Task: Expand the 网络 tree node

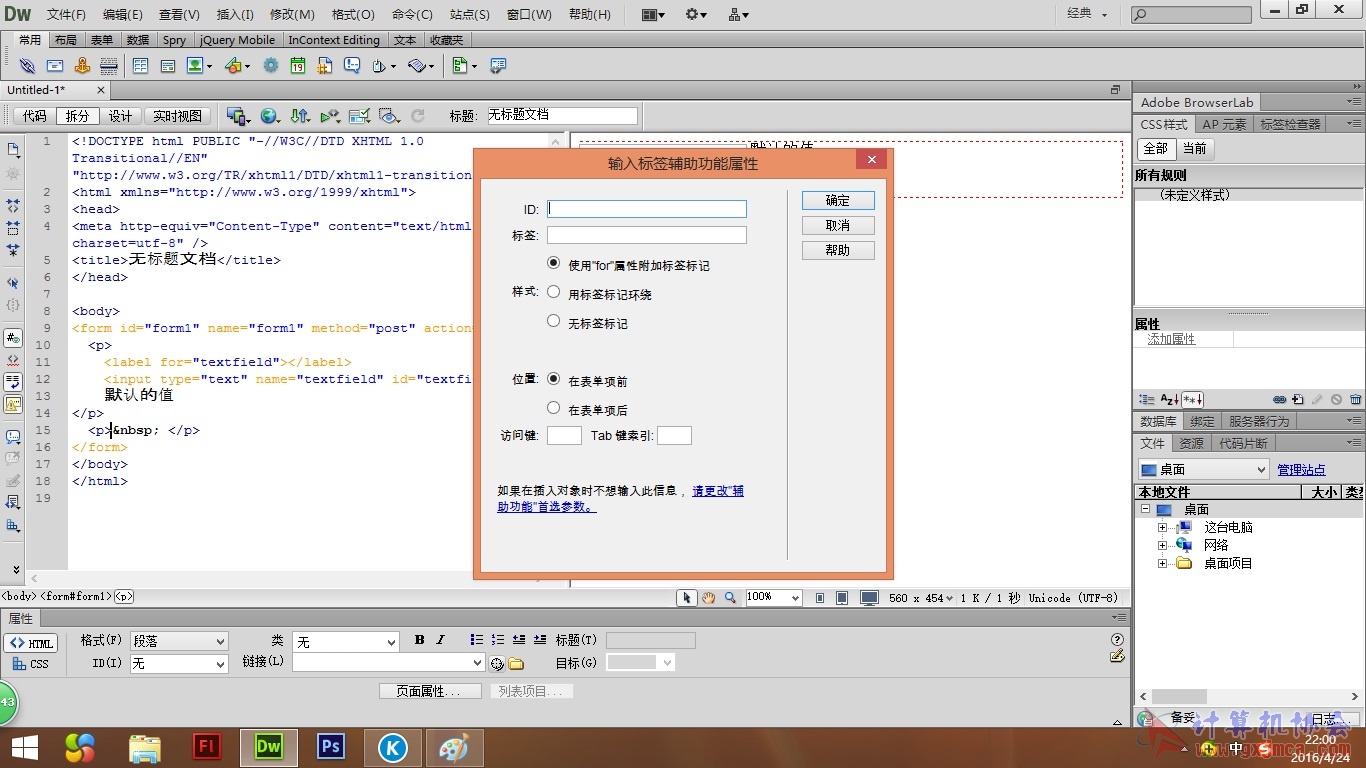Action: tap(1162, 545)
